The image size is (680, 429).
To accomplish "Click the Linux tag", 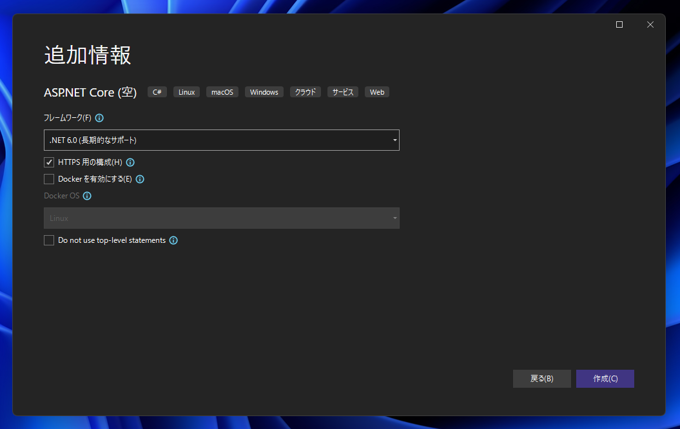I will [x=186, y=92].
